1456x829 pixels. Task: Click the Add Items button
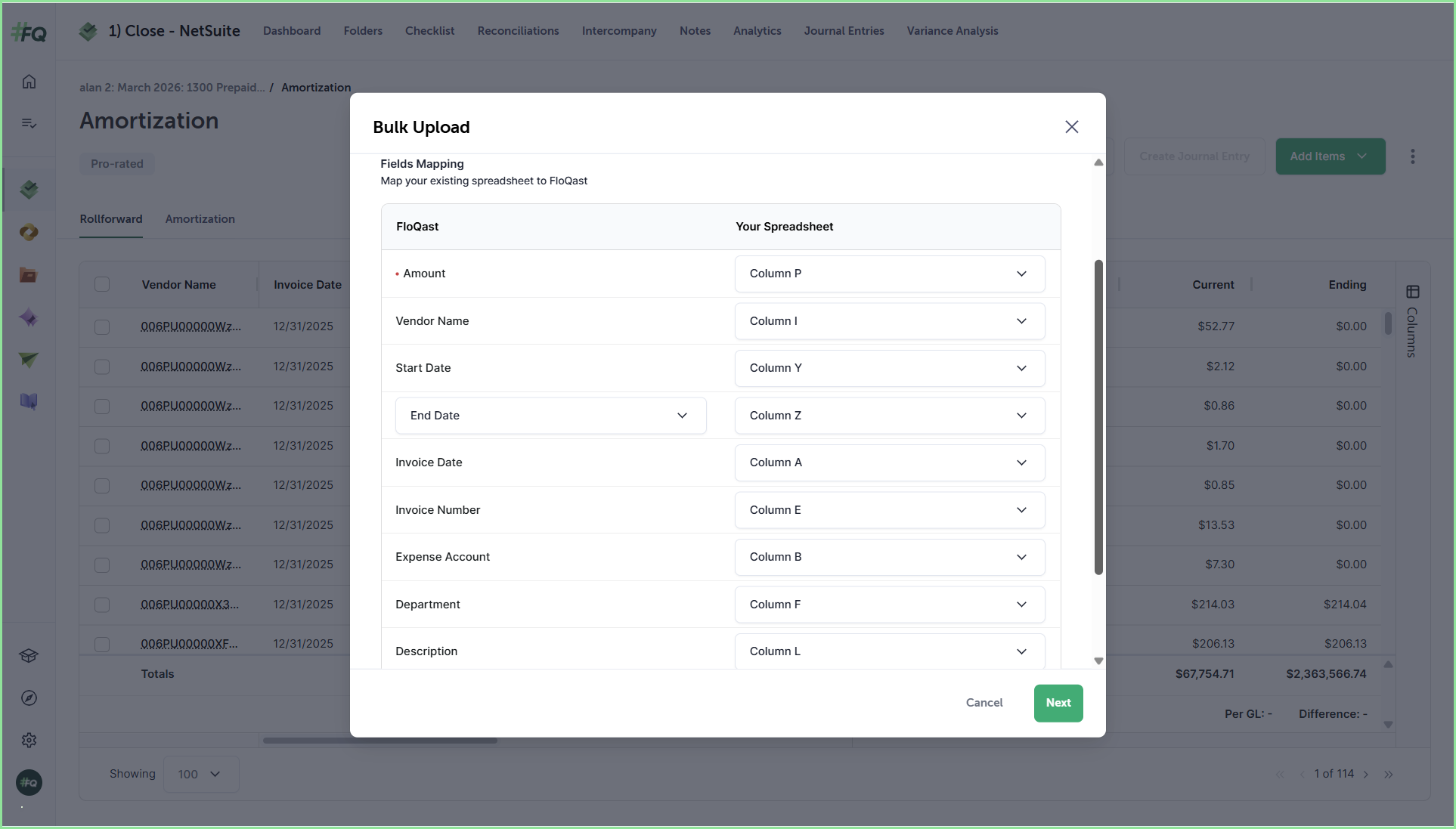[1331, 156]
